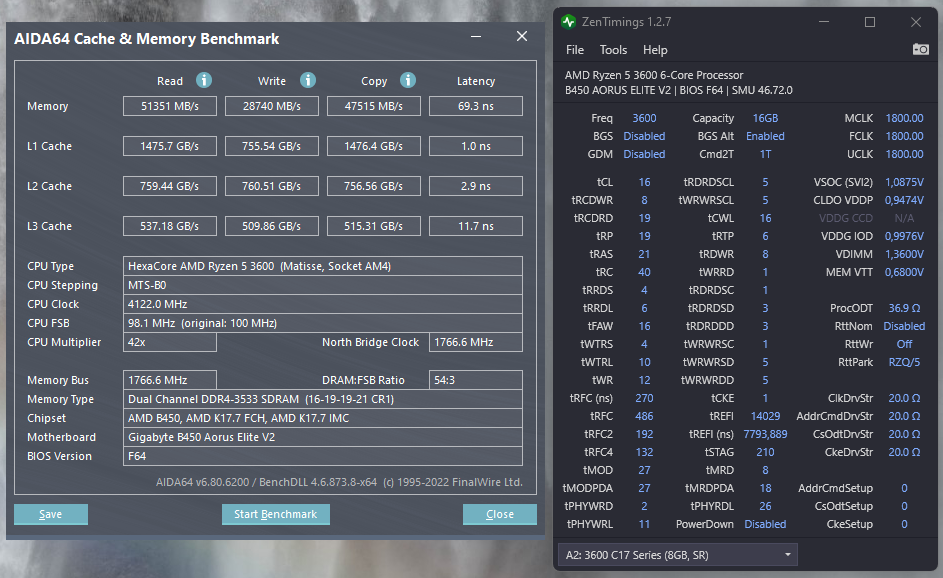Maximize the ZenTimings window
This screenshot has width=943, height=578.
pos(870,22)
